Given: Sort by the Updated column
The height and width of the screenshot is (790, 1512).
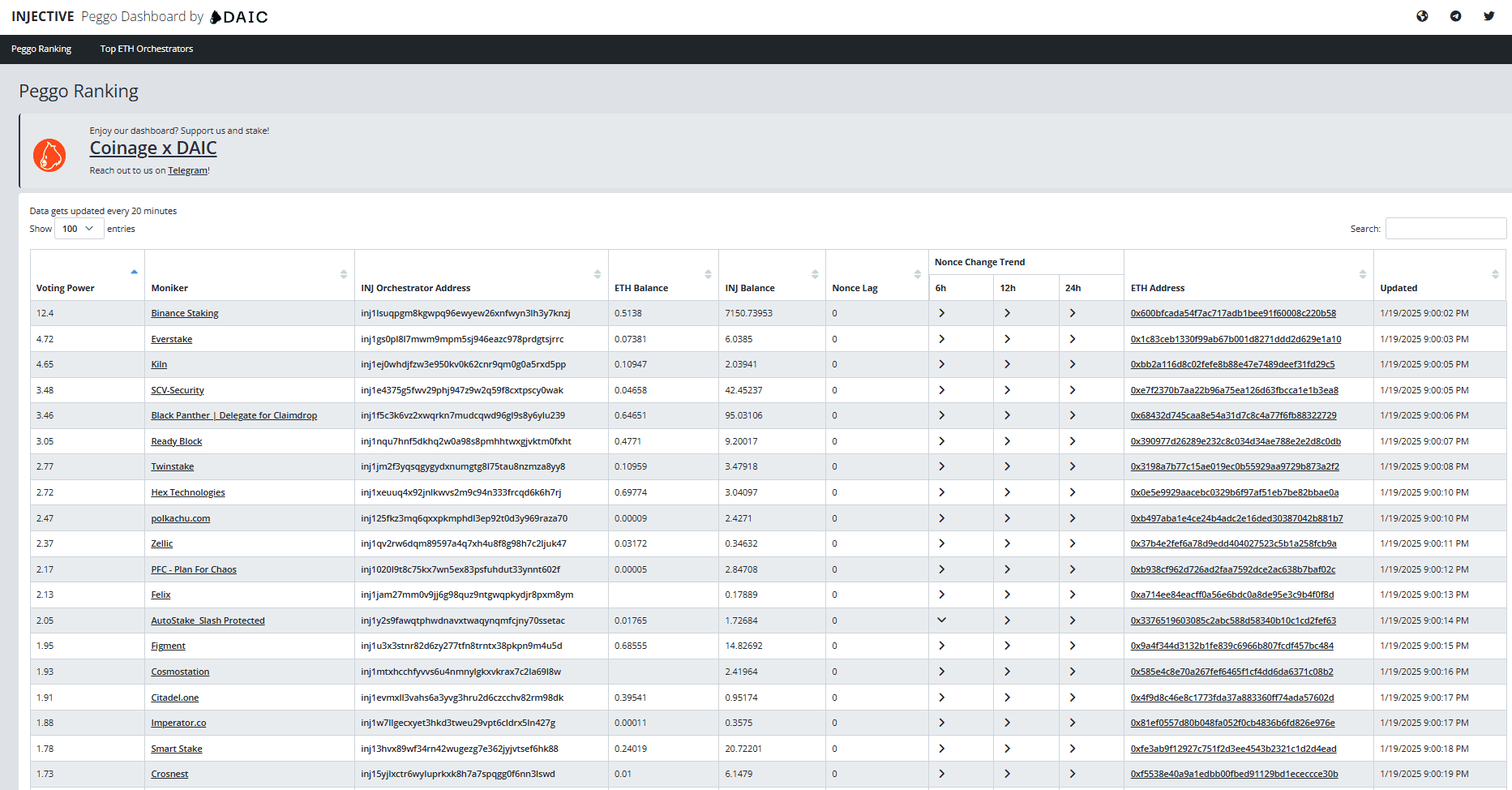Looking at the screenshot, I should tap(1495, 274).
